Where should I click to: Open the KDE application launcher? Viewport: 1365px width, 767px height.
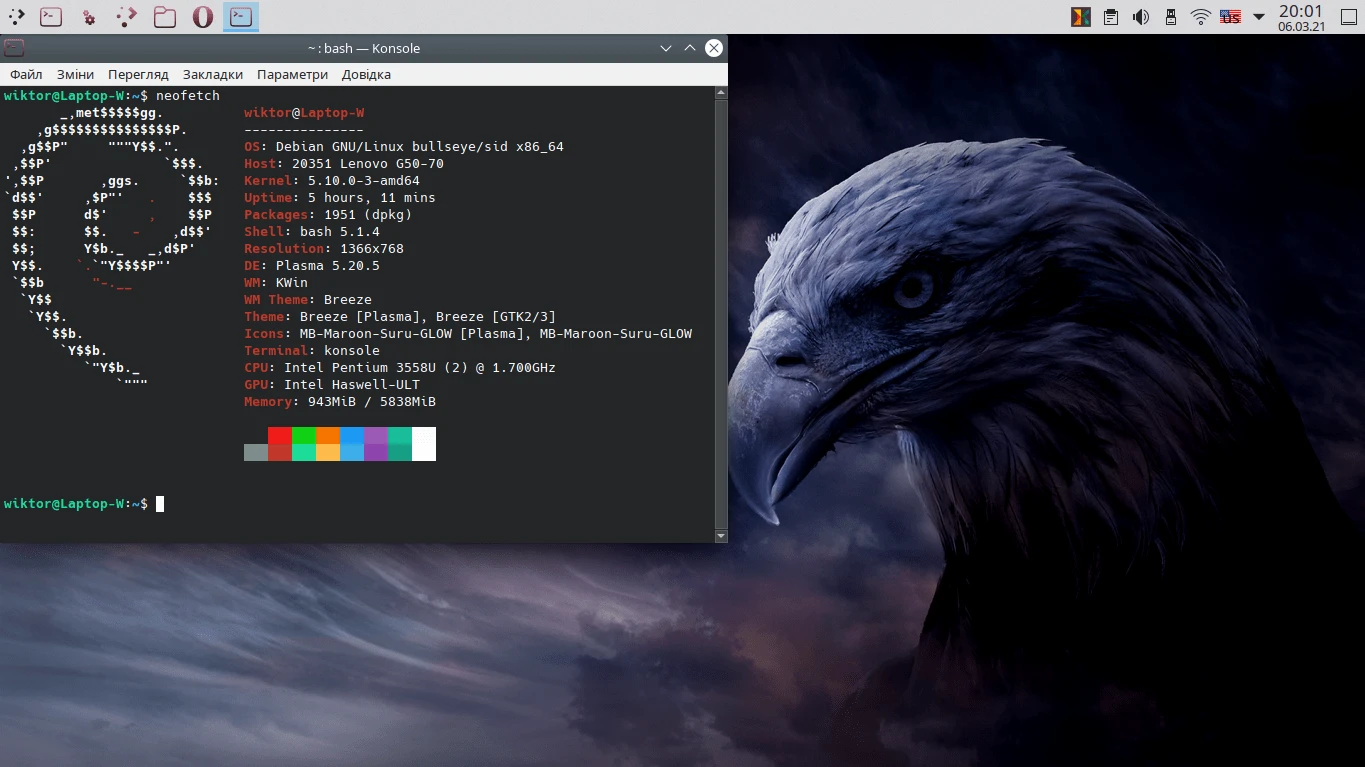[x=17, y=16]
